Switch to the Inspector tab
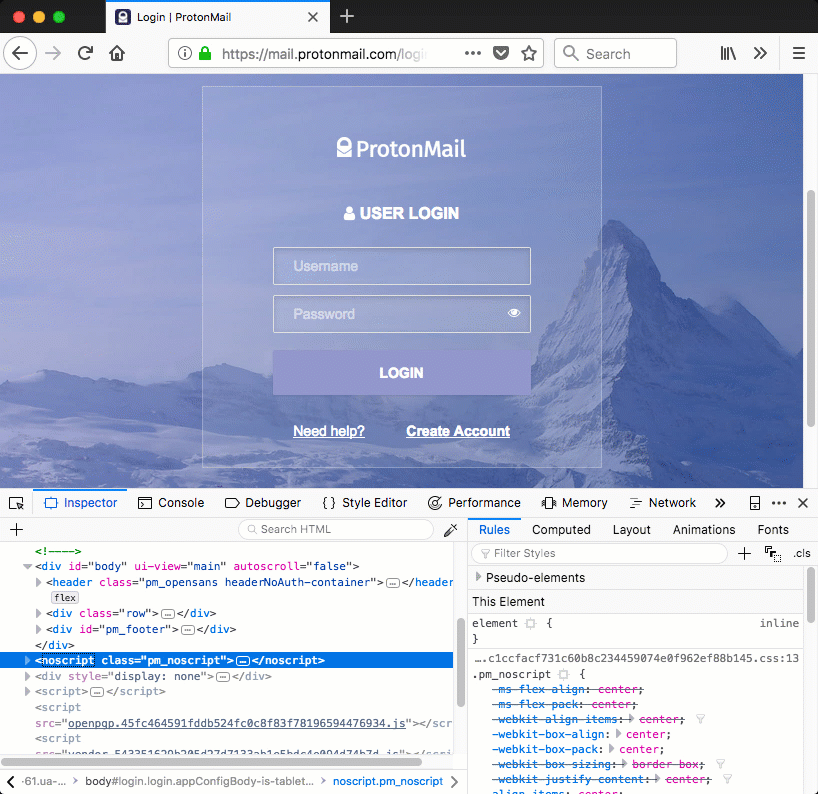818x794 pixels. click(x=80, y=503)
